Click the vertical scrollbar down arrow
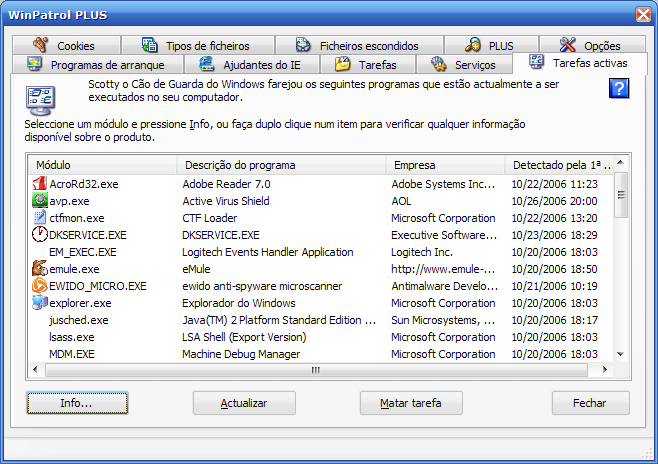 tap(621, 355)
